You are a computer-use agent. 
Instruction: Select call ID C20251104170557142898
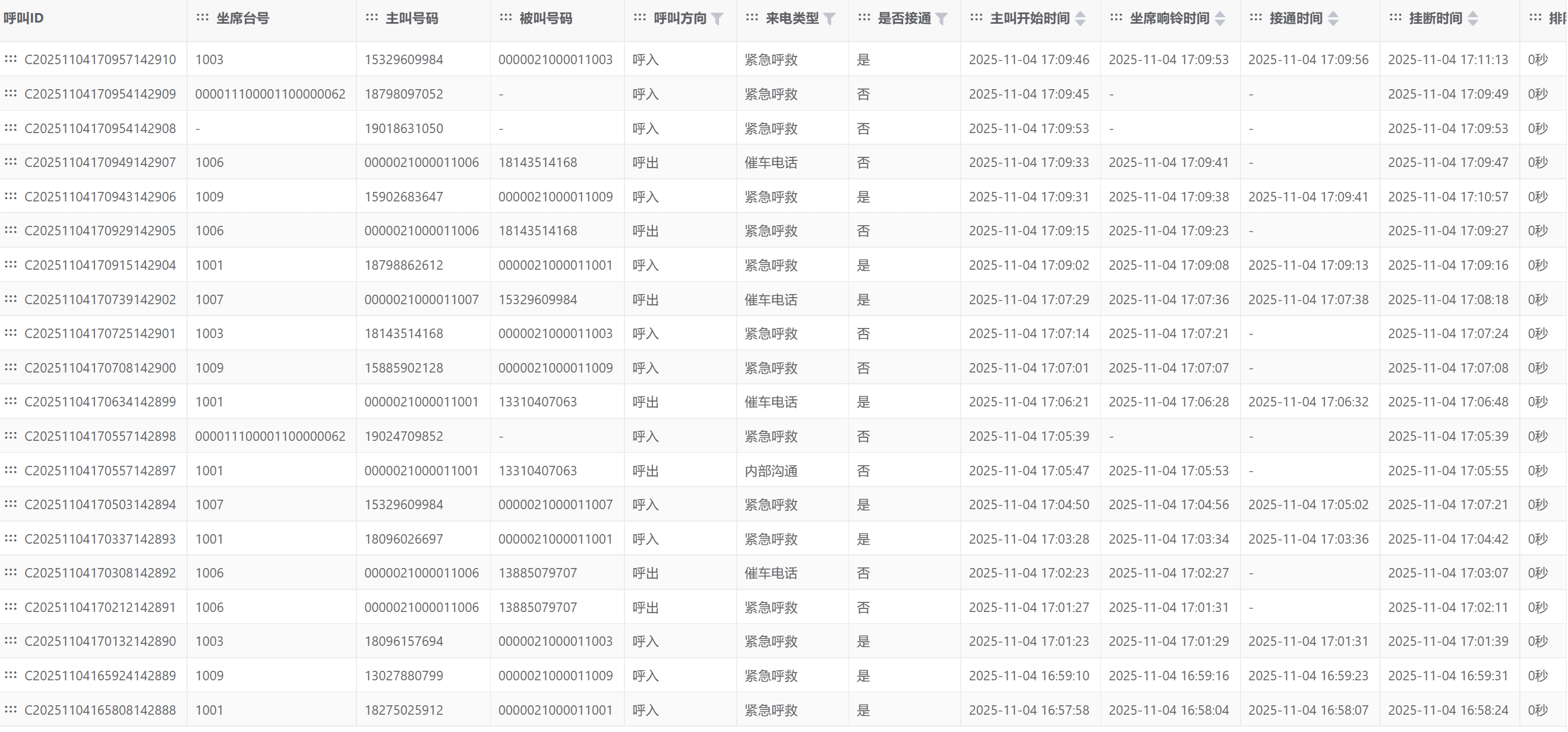click(100, 436)
